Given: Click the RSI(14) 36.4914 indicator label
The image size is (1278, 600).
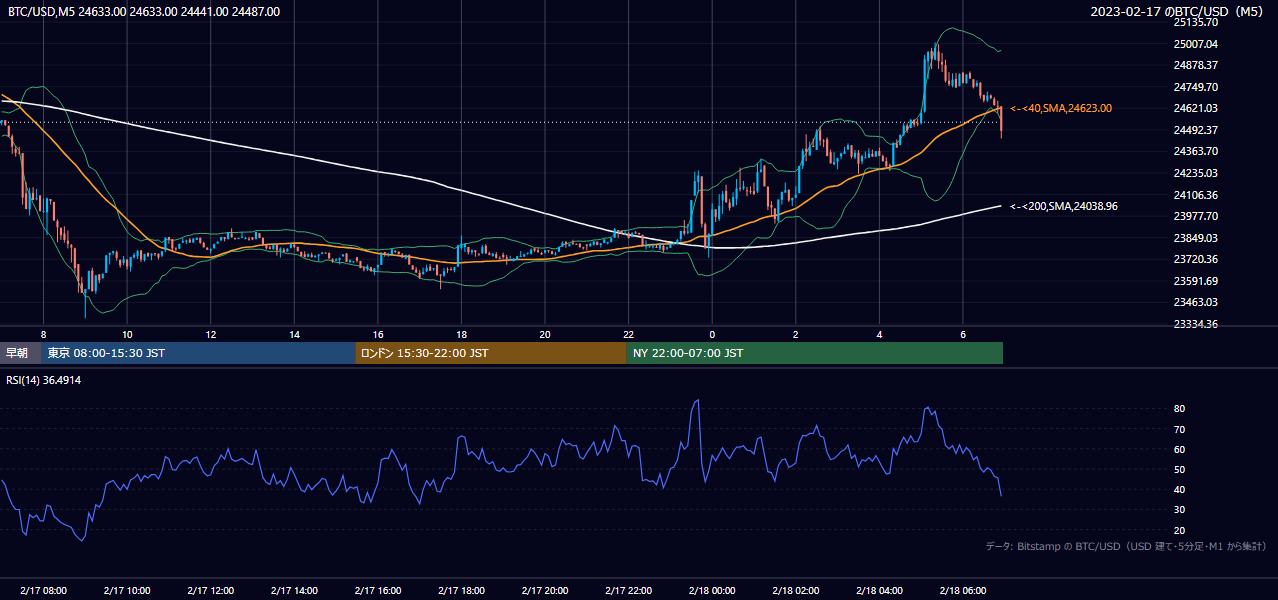Looking at the screenshot, I should 44,380.
